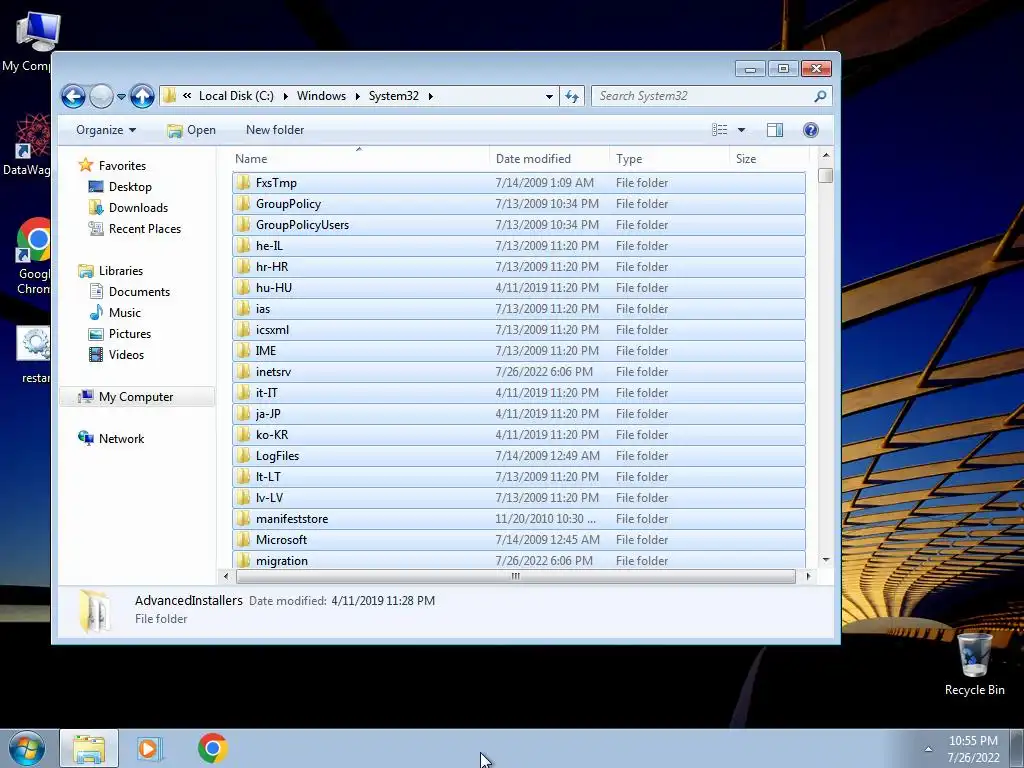Create a New folder
The width and height of the screenshot is (1024, 768).
click(x=275, y=130)
